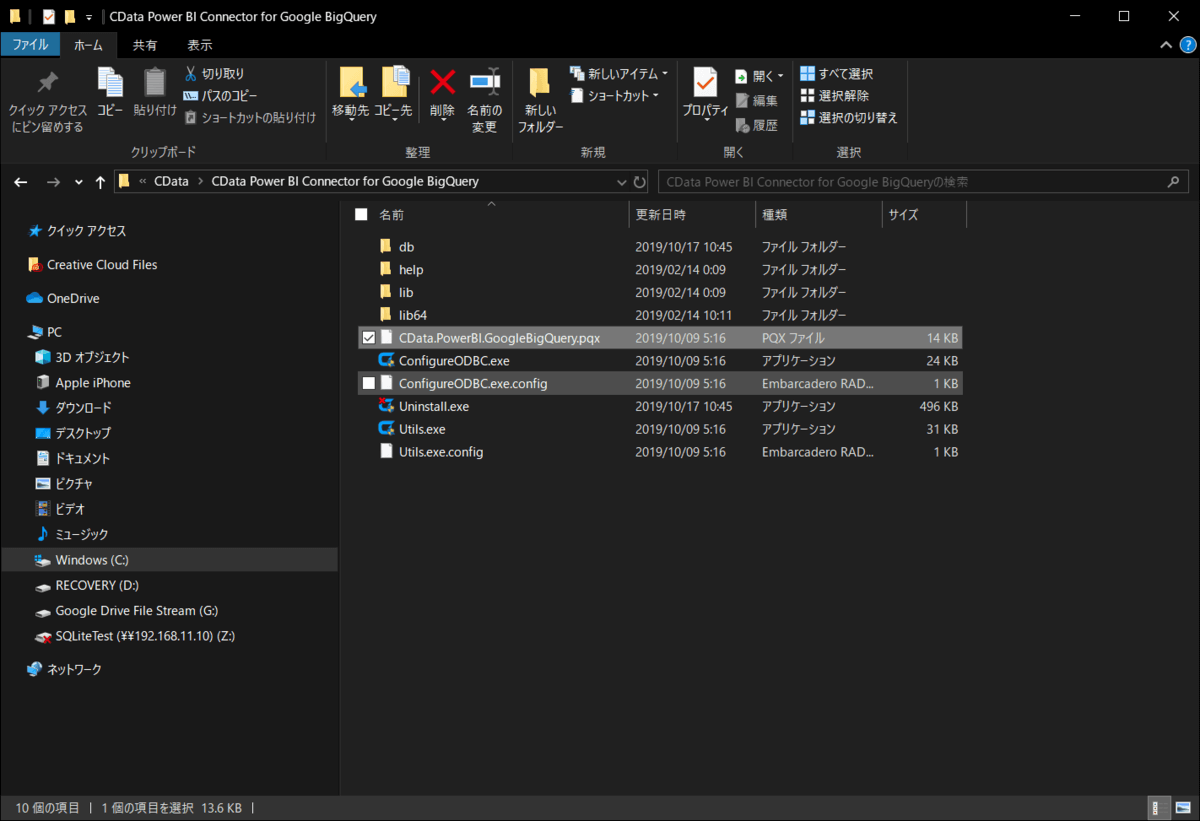Select Google Drive File Stream (G:)

click(136, 611)
